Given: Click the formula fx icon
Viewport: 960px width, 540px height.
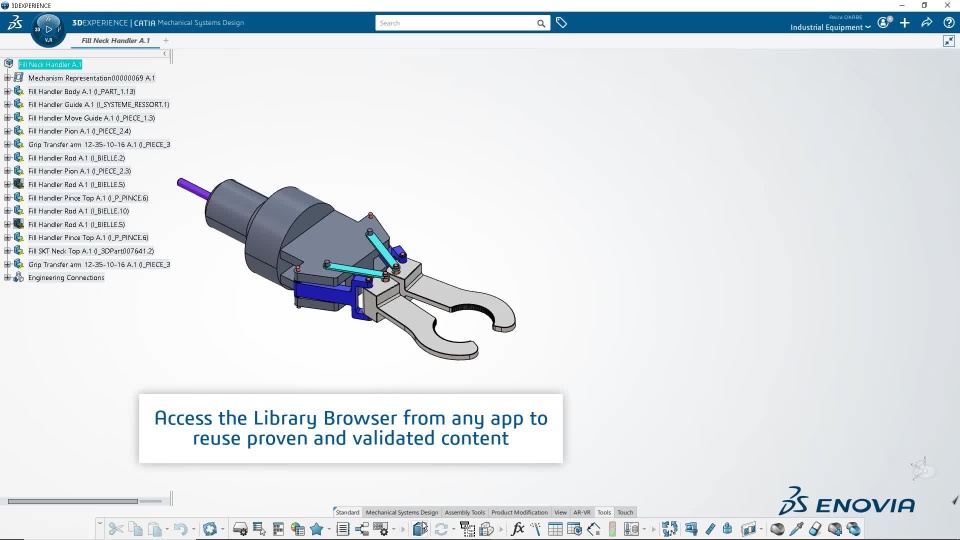Looking at the screenshot, I should coord(517,528).
